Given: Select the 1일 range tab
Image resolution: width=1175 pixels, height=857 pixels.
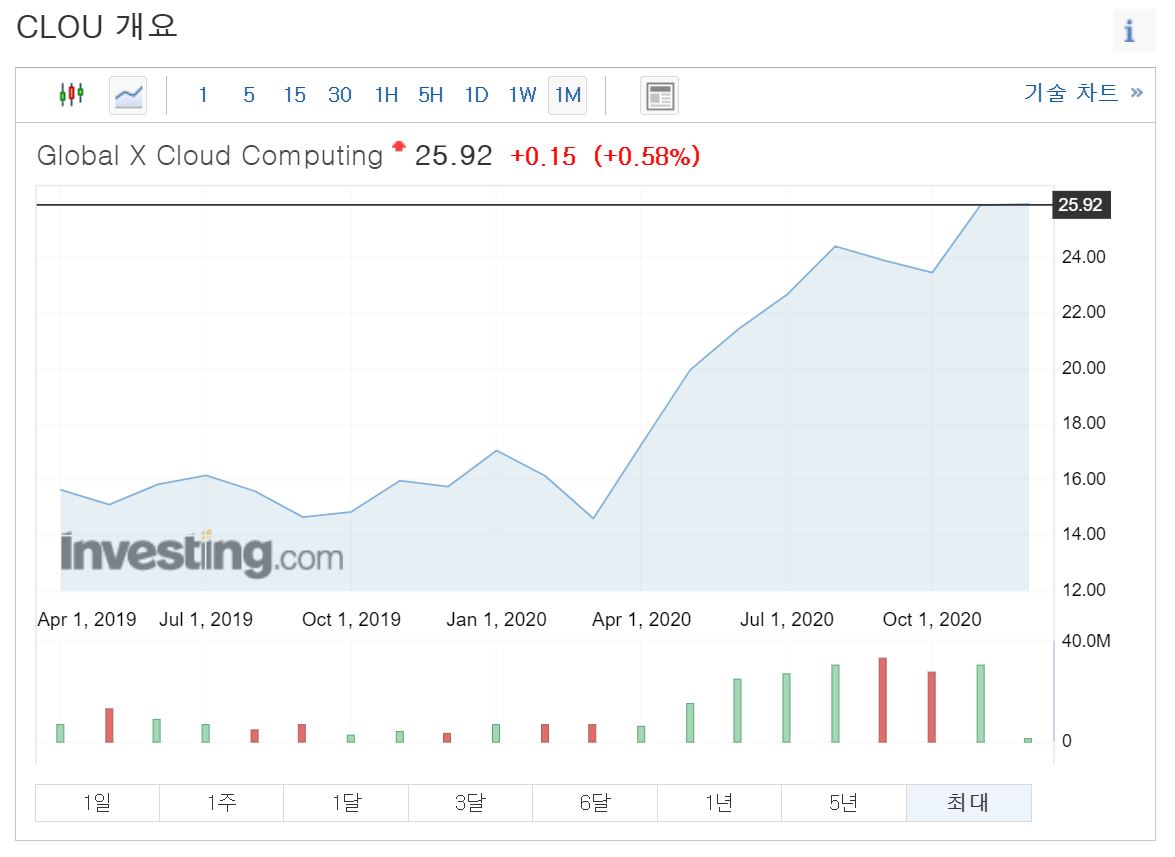Looking at the screenshot, I should point(97,803).
